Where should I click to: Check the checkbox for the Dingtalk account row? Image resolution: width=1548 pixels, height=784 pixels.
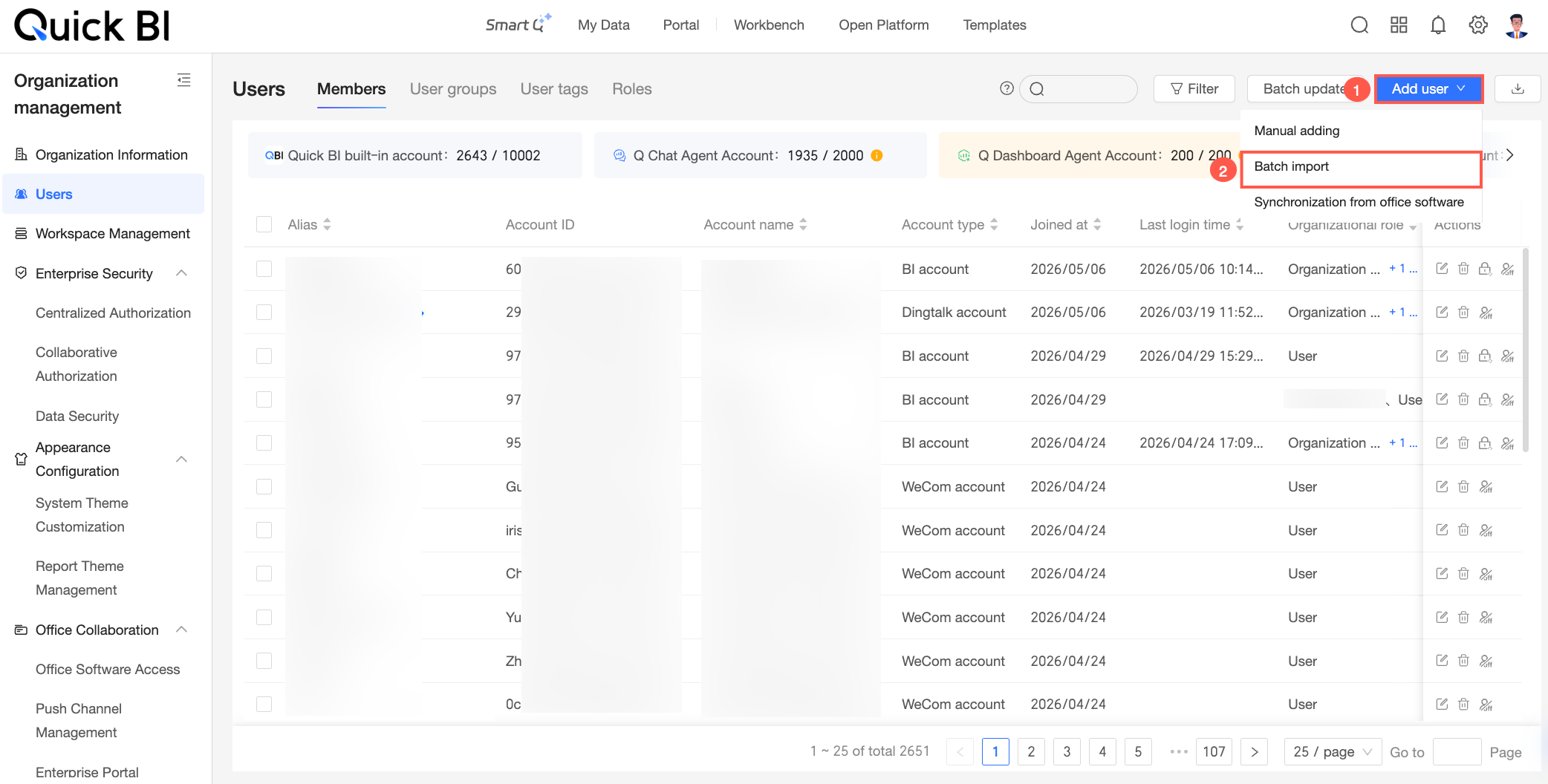(264, 313)
